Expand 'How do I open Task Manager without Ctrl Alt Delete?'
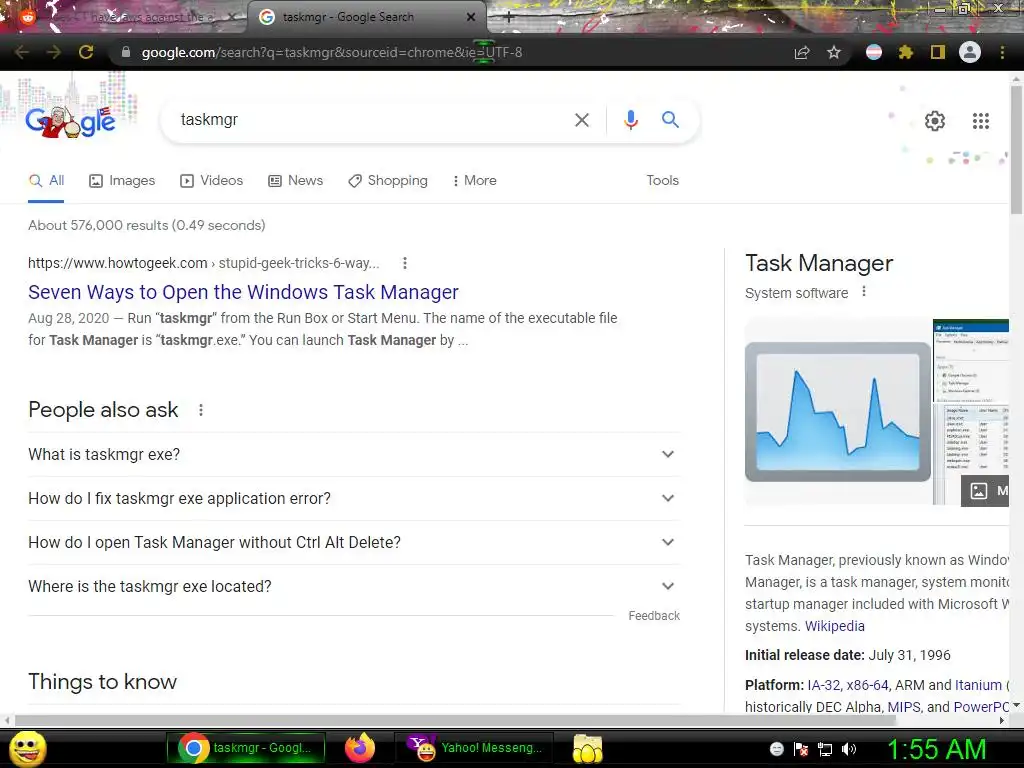Image resolution: width=1024 pixels, height=768 pixels. pos(353,543)
